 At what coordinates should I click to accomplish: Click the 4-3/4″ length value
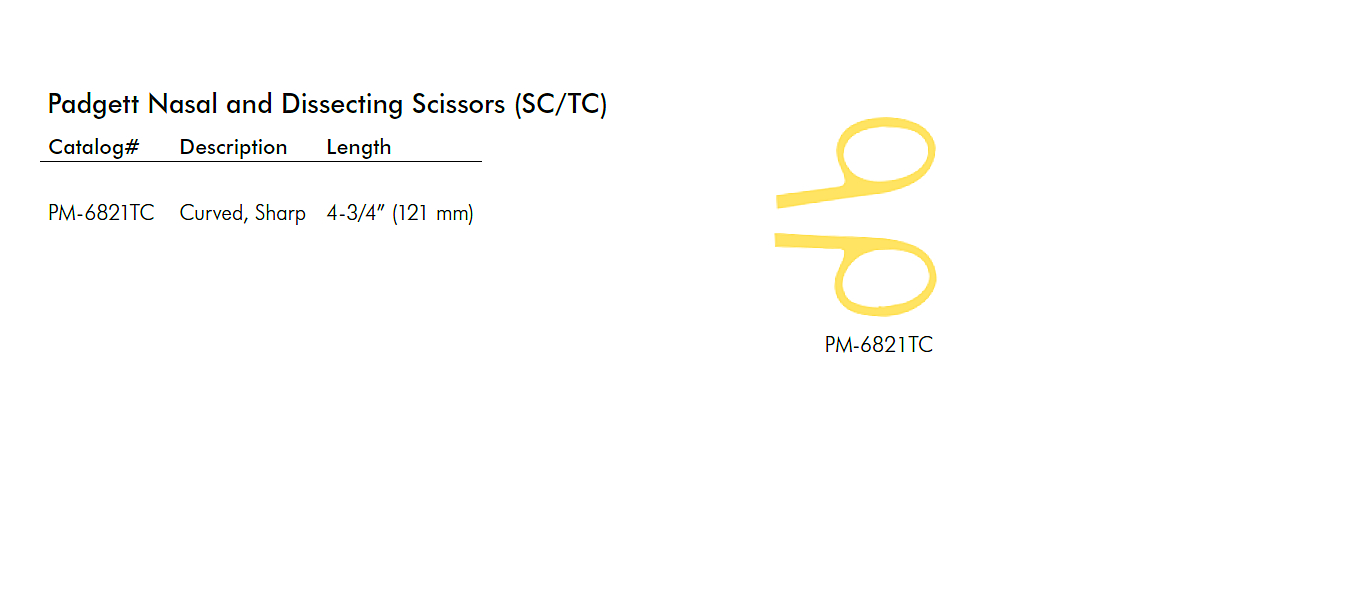tap(355, 213)
